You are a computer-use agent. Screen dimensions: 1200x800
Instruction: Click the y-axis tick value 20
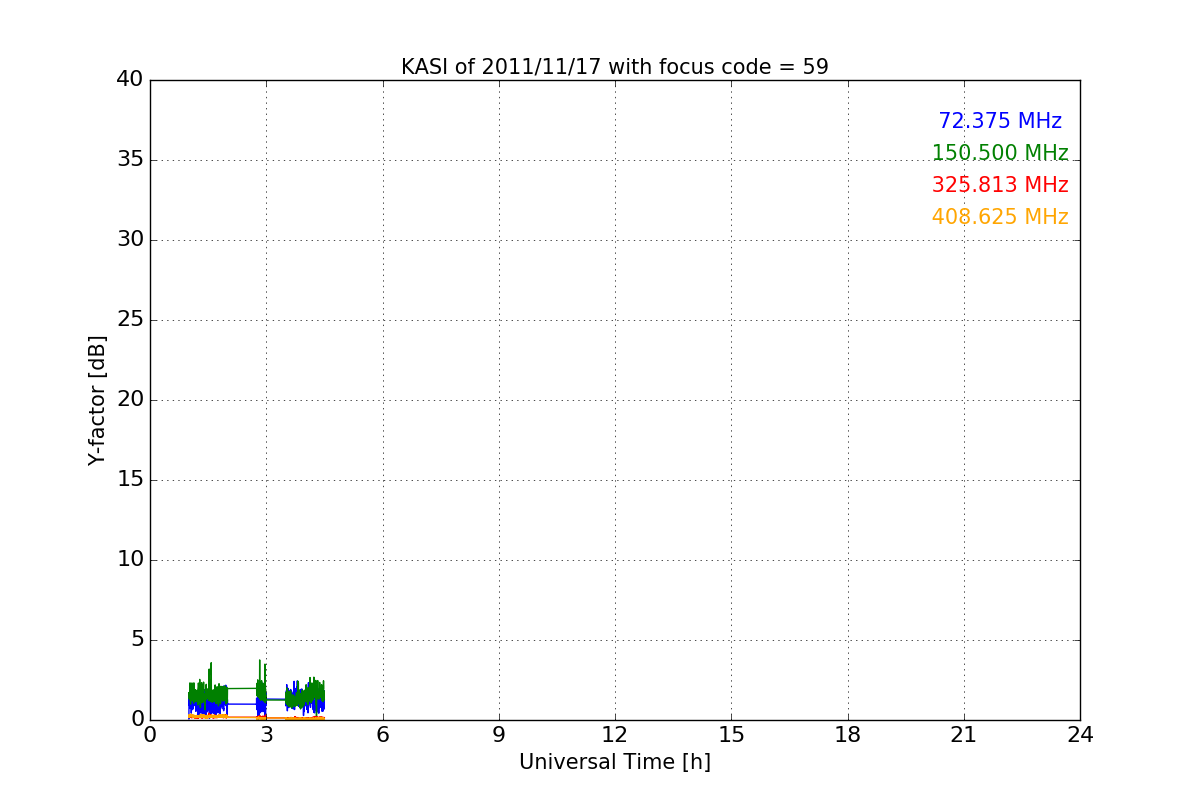130,400
